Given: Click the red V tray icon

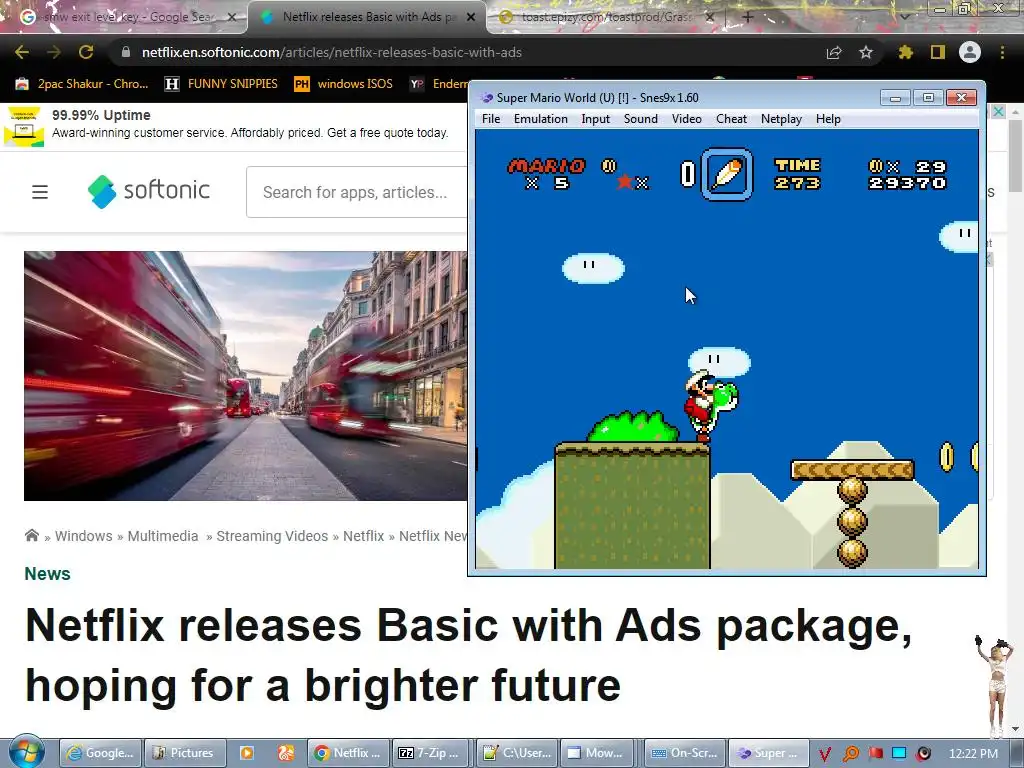Looking at the screenshot, I should click(x=824, y=754).
